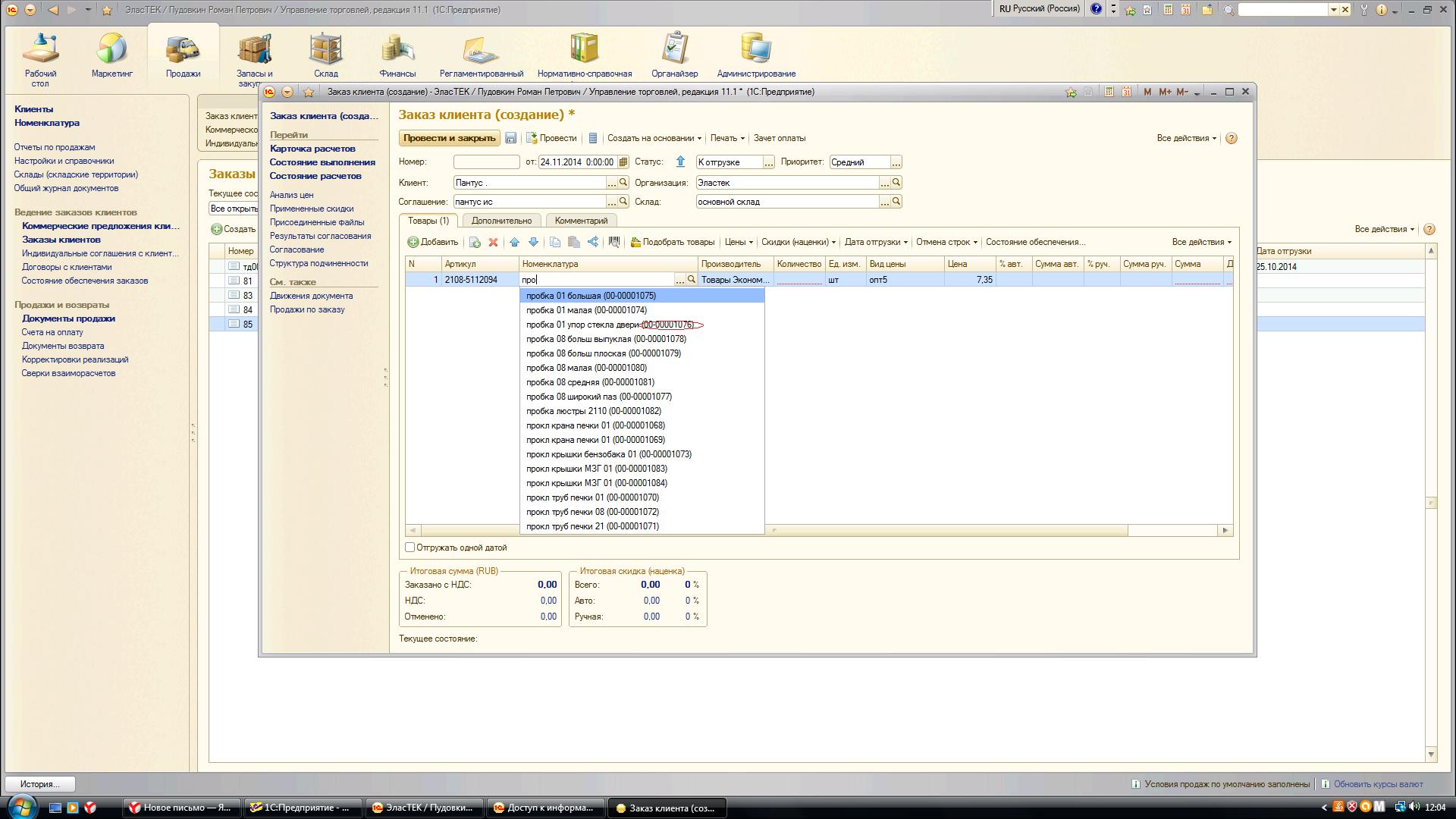Move row down with blue arrow
This screenshot has height=819, width=1456.
coord(533,242)
